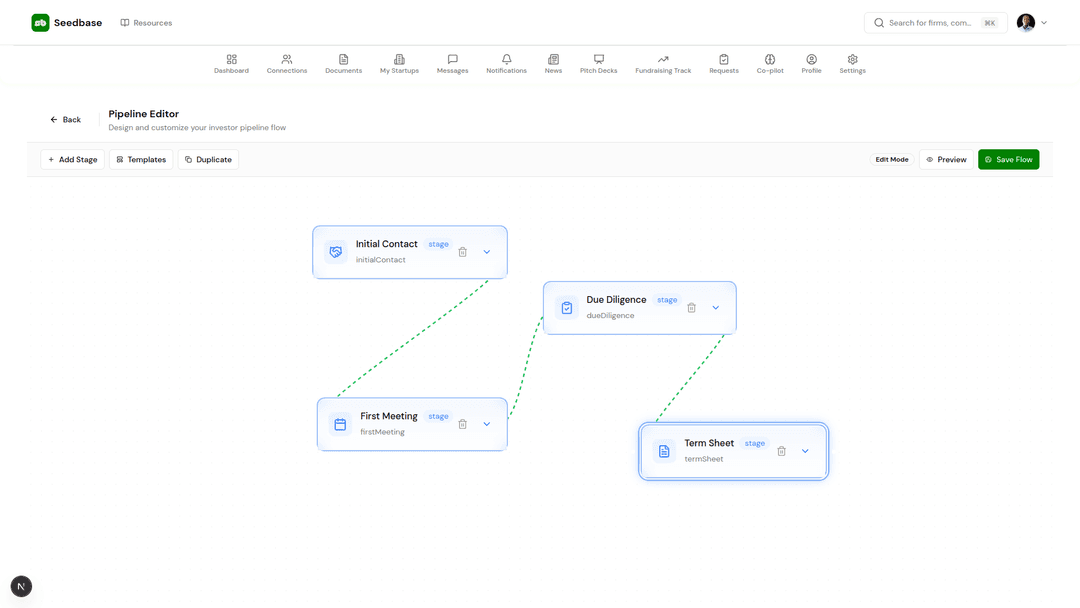This screenshot has width=1080, height=608.
Task: Open the Resources menu
Action: coord(146,22)
